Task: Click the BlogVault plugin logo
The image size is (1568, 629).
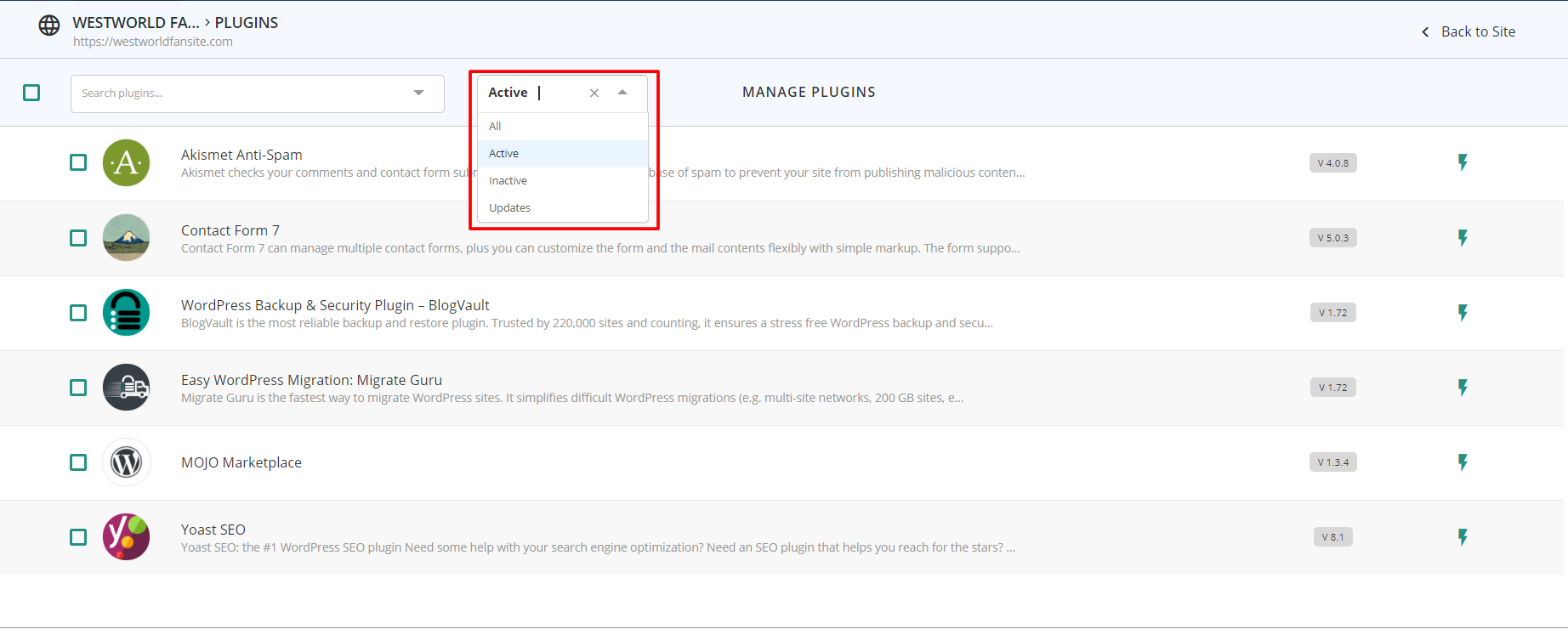Action: coord(127,312)
